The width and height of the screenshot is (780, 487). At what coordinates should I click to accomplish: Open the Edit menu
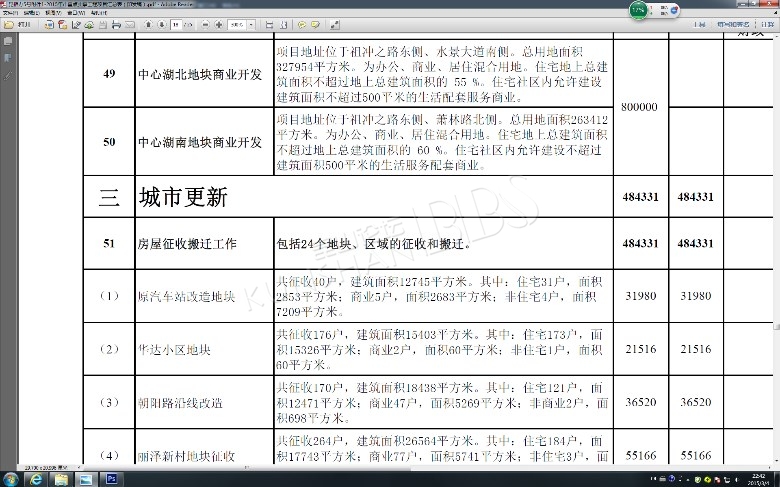pos(31,13)
